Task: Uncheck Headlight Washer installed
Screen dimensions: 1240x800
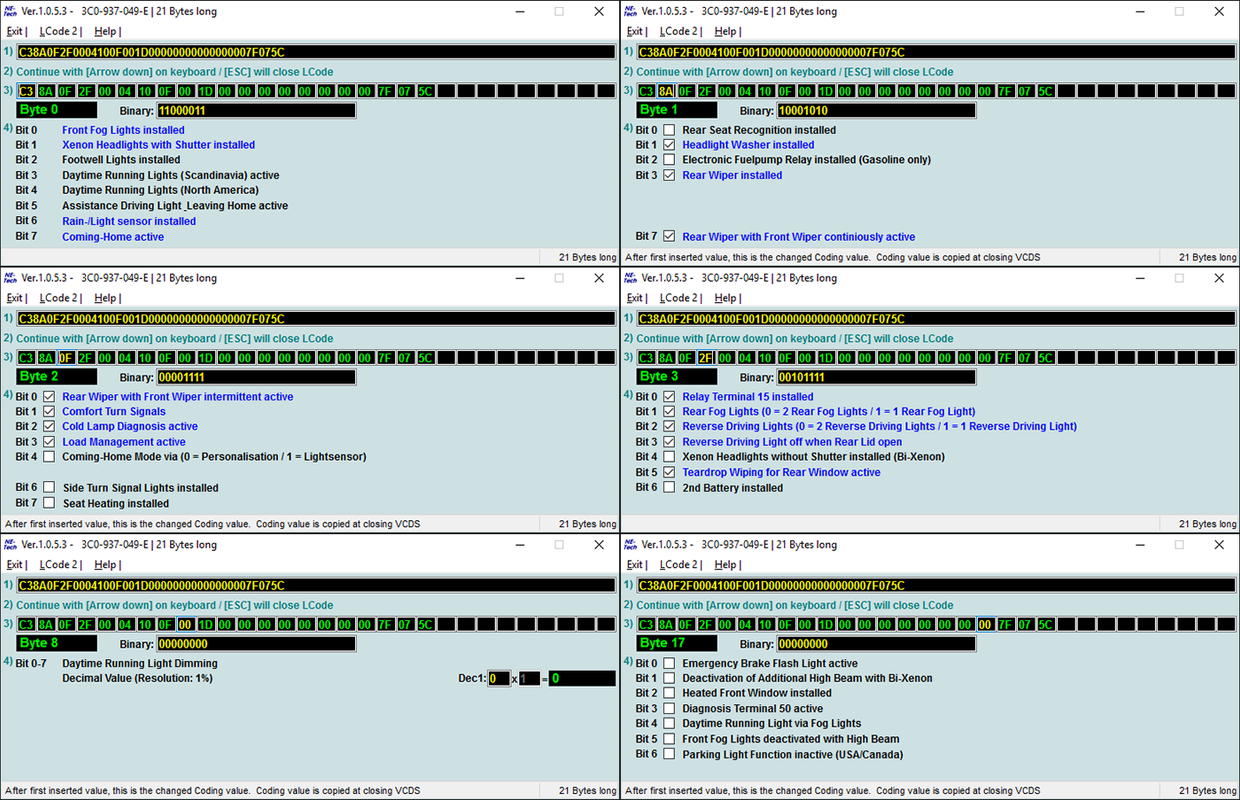Action: tap(669, 145)
